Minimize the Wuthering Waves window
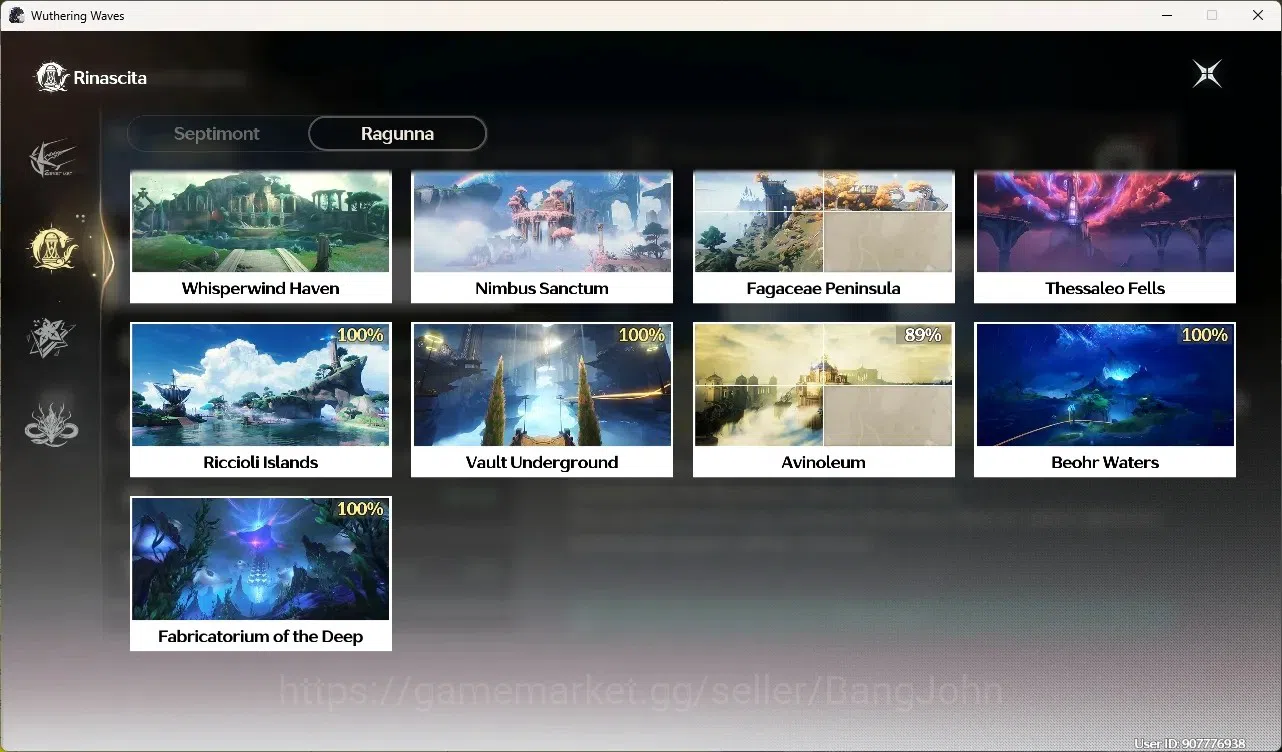1282x752 pixels. (x=1166, y=15)
